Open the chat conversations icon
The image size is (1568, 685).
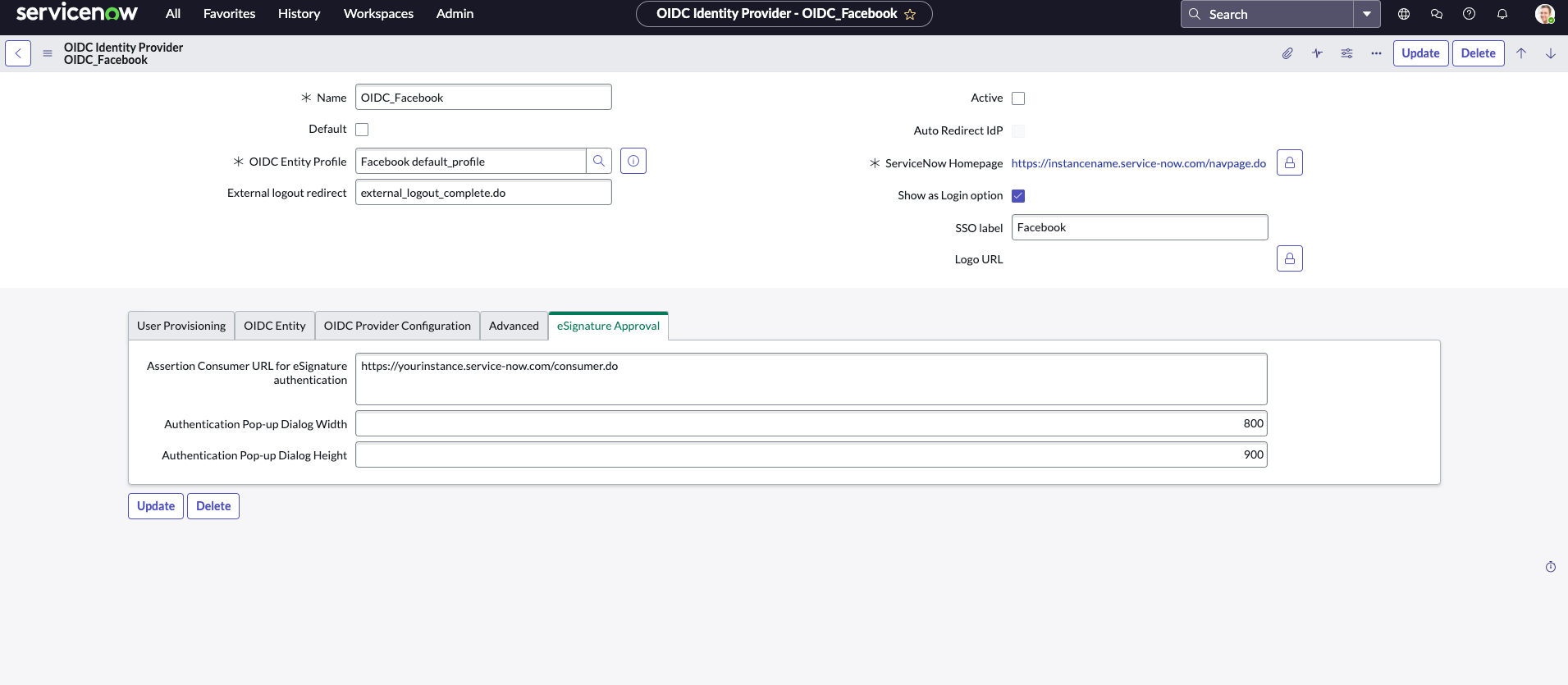[1437, 14]
